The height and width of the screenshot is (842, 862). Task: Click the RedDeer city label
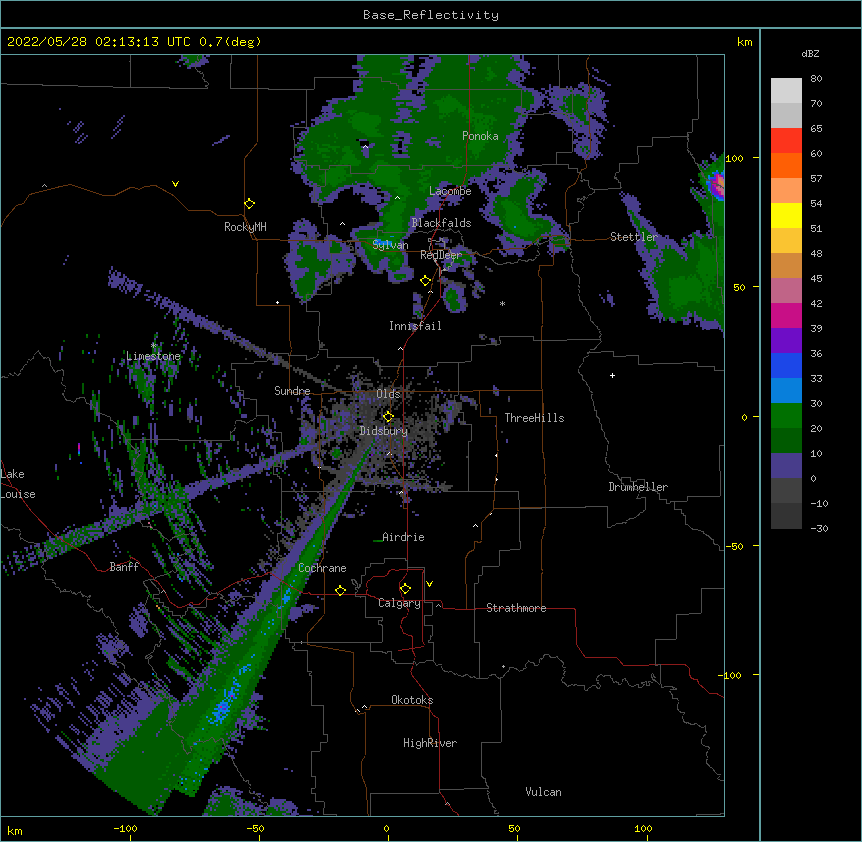[x=441, y=255]
